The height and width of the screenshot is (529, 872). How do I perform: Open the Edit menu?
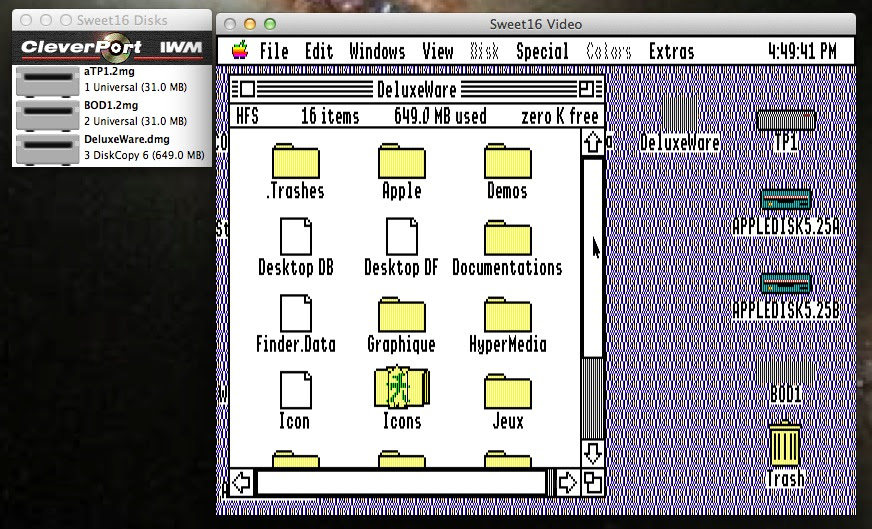coord(319,51)
